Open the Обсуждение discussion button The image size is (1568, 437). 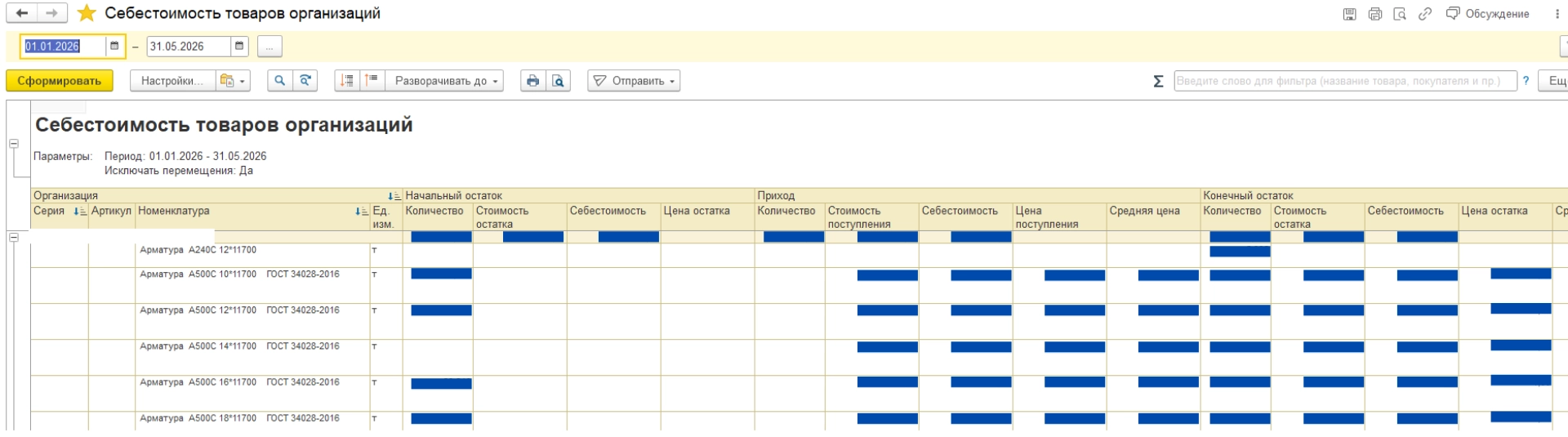point(1488,14)
